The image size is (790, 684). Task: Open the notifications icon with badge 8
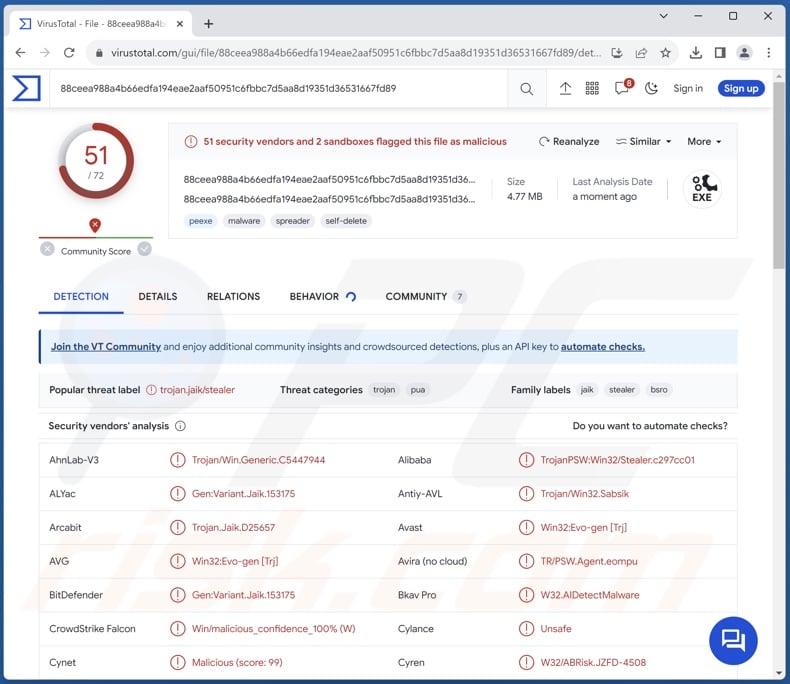coord(623,88)
